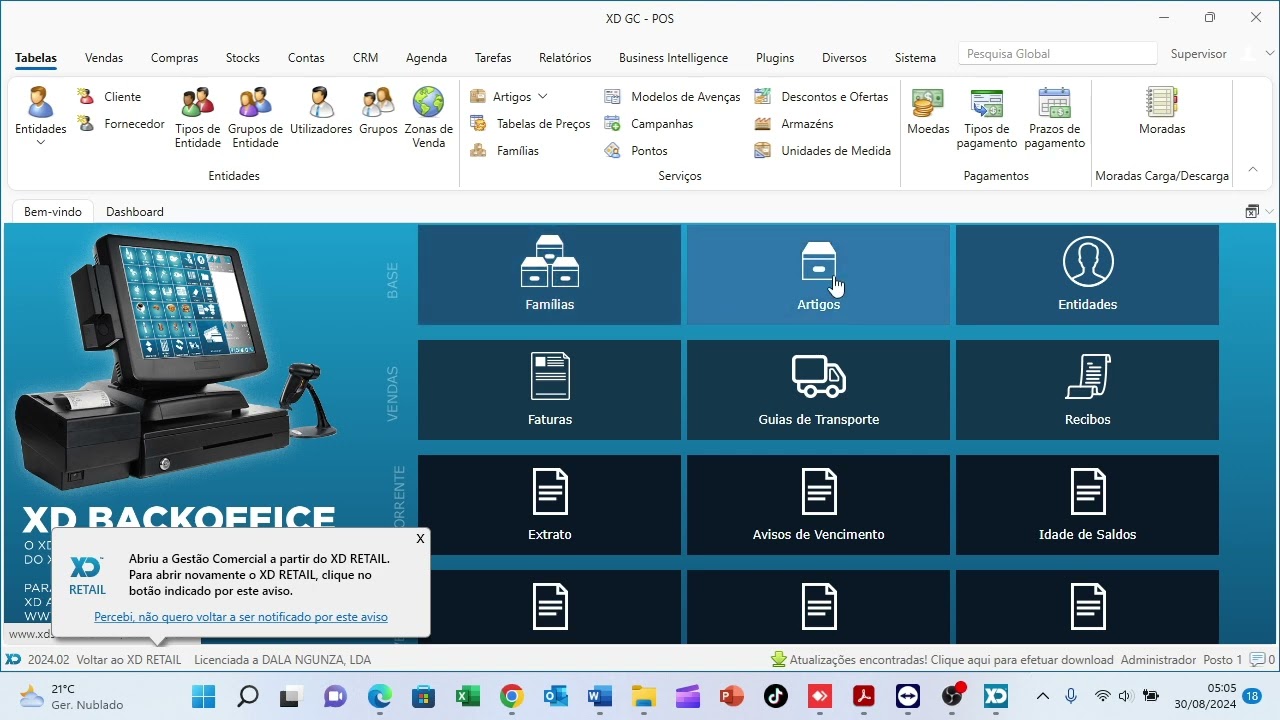Screen dimensions: 1280x720
Task: Click 'Percebi, não quero voltar a ser notificado' link
Action: click(241, 617)
